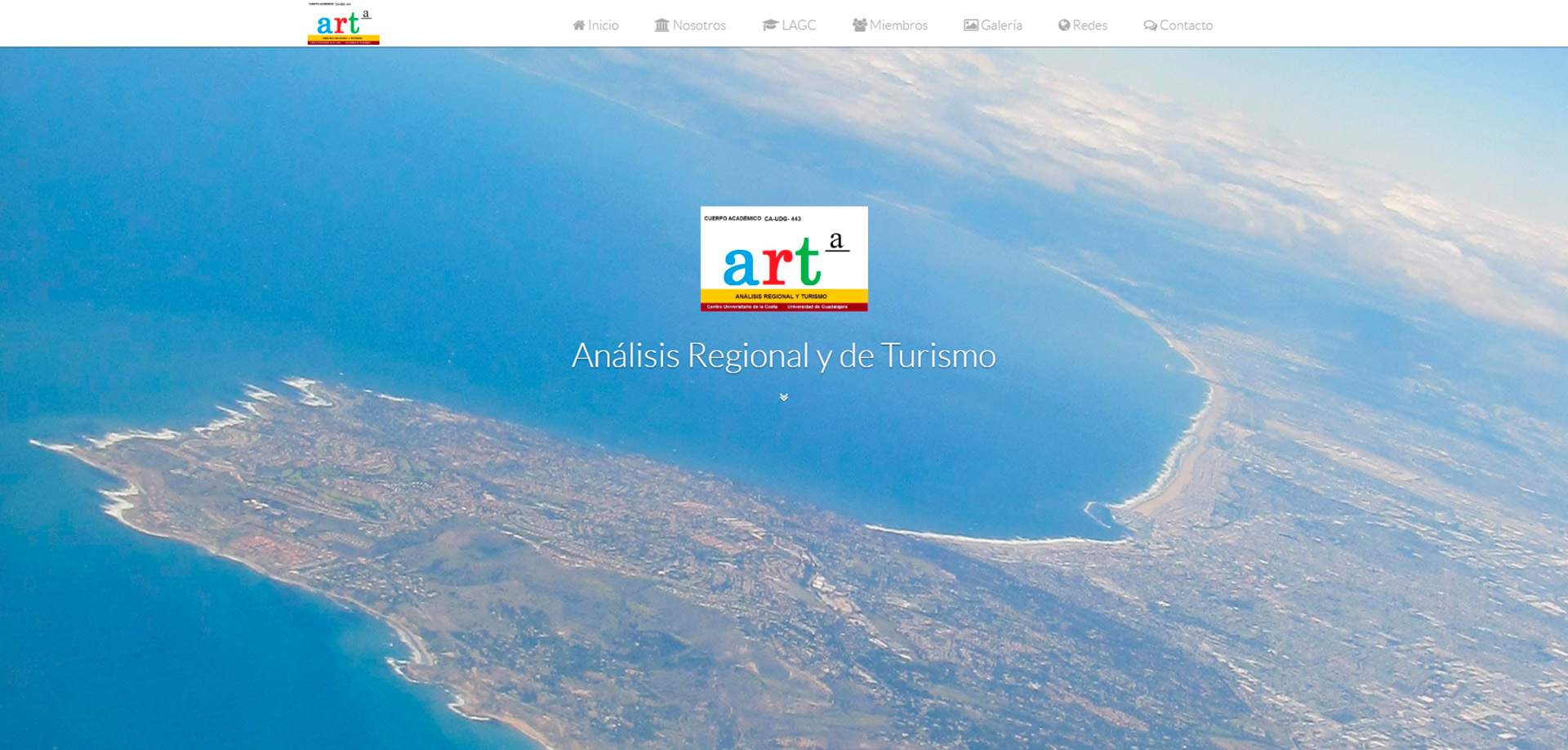Click the graduation cap icon beside LAGC
Image resolution: width=1568 pixels, height=750 pixels.
click(769, 25)
